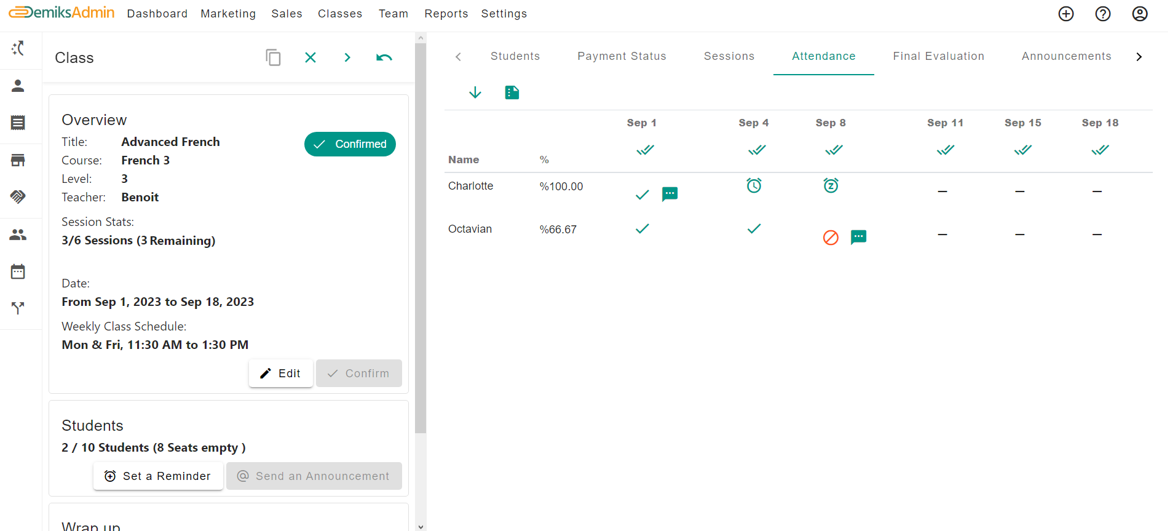Viewport: 1168px width, 531px height.
Task: Switch to the Announcements tab
Action: [x=1066, y=57]
